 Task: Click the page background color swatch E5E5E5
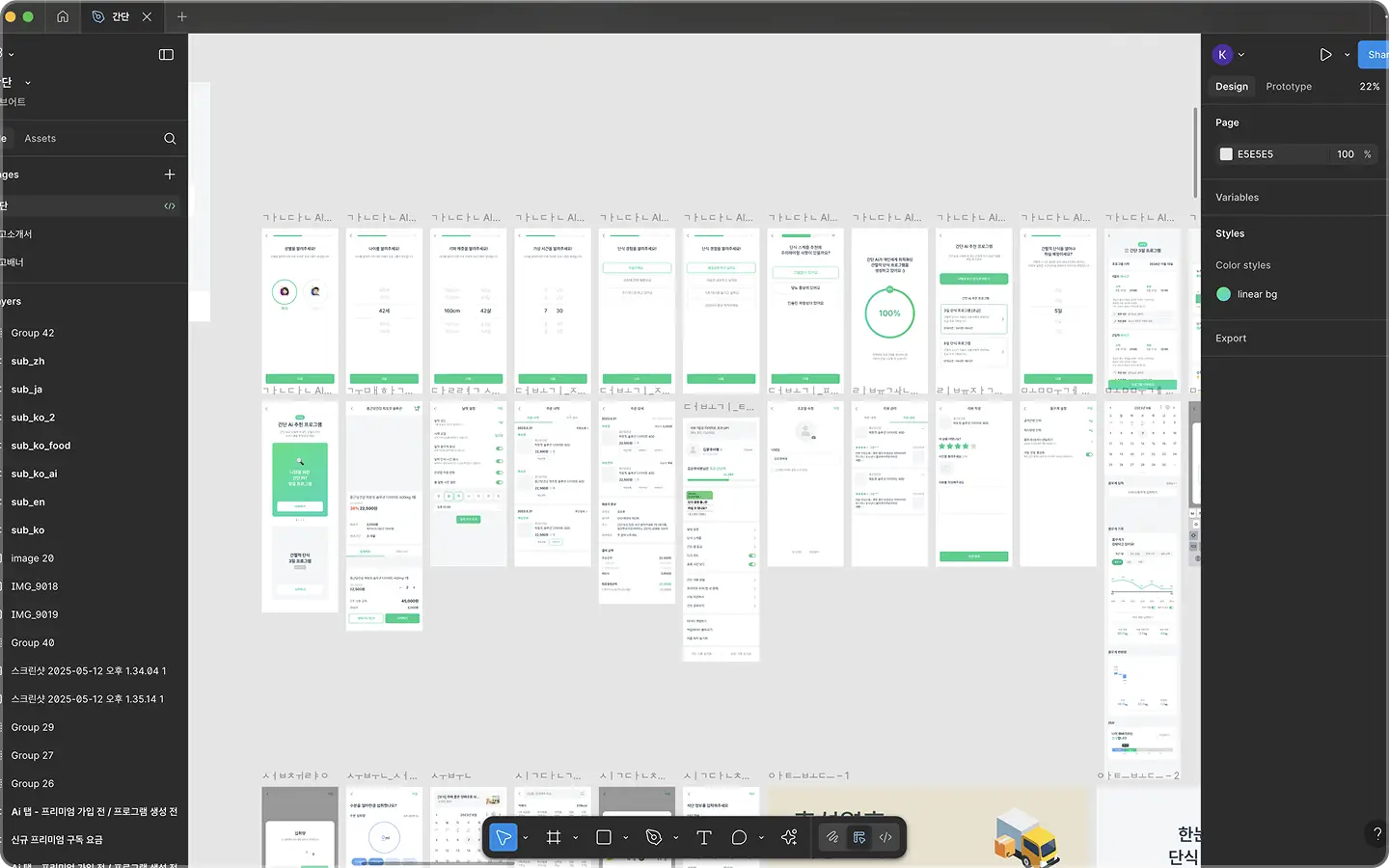point(1226,154)
